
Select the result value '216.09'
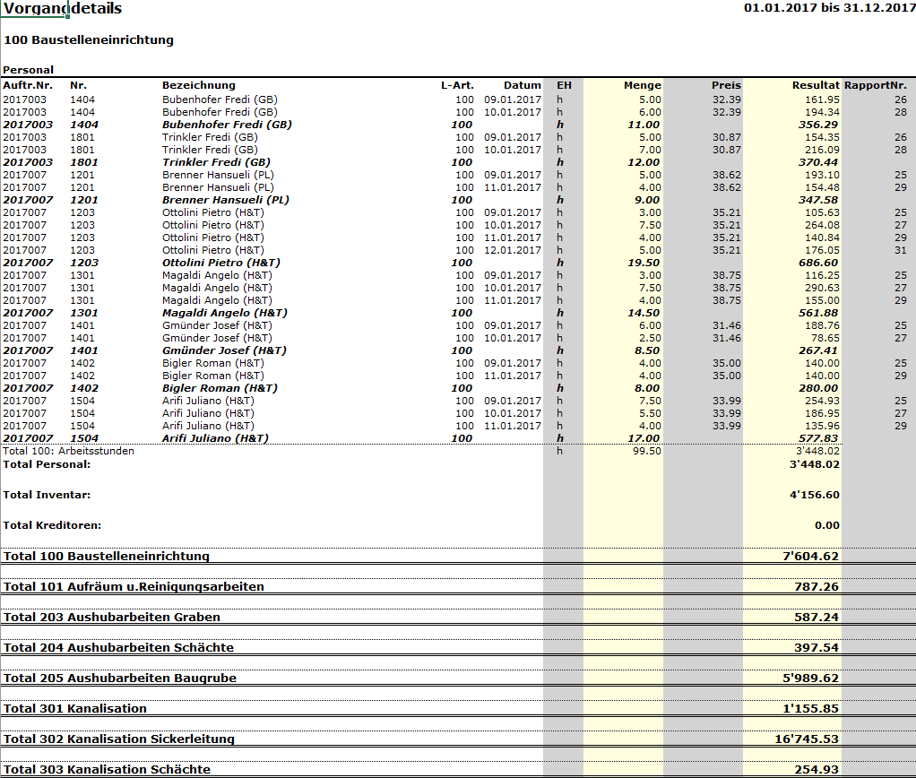point(822,150)
